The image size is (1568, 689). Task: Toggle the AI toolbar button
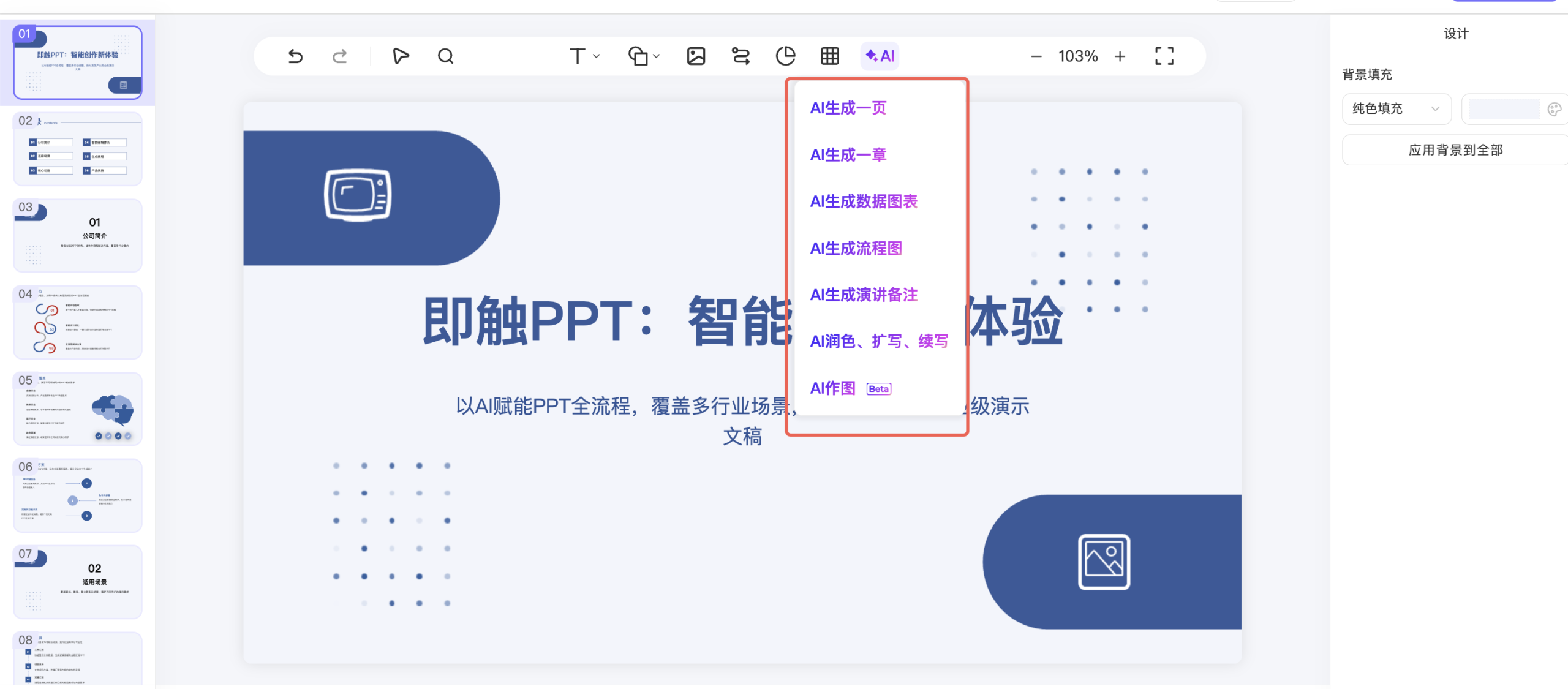click(x=880, y=56)
